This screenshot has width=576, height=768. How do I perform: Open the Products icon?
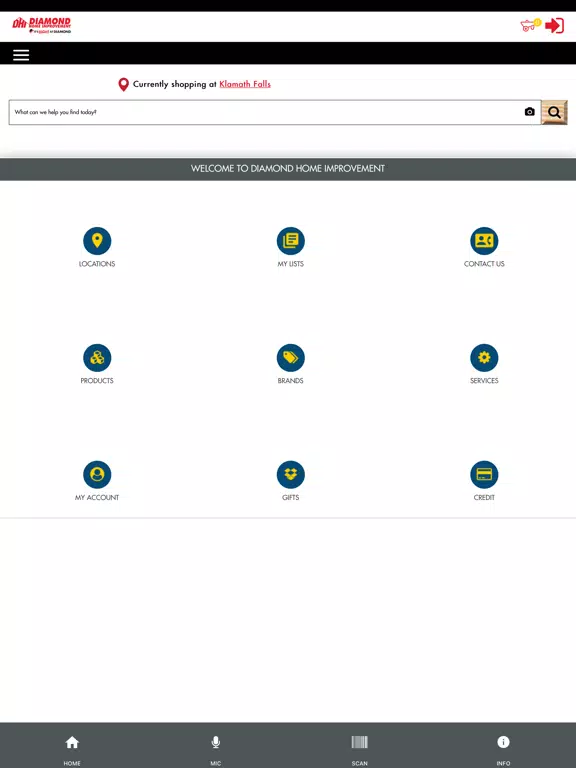click(x=97, y=358)
